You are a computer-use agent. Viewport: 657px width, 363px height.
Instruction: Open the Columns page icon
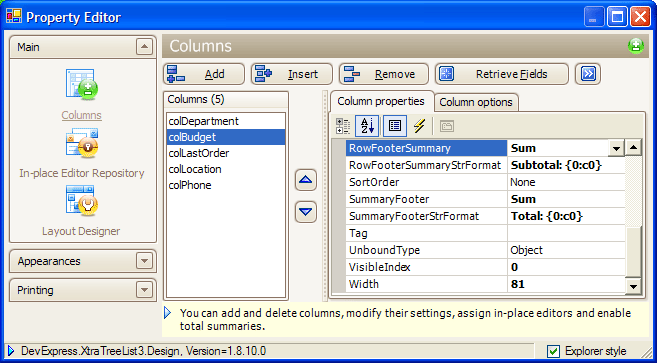[x=82, y=84]
